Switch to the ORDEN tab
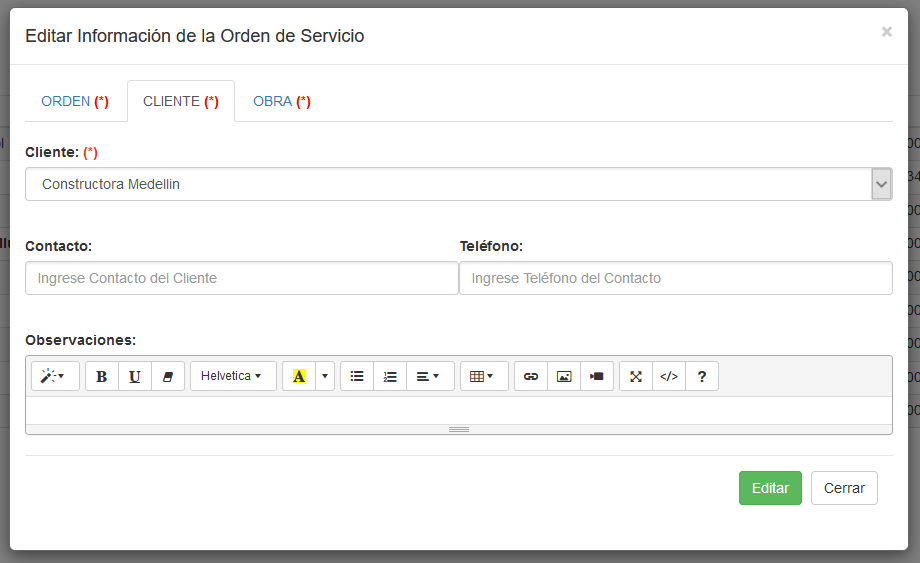The height and width of the screenshot is (563, 920). 75,102
